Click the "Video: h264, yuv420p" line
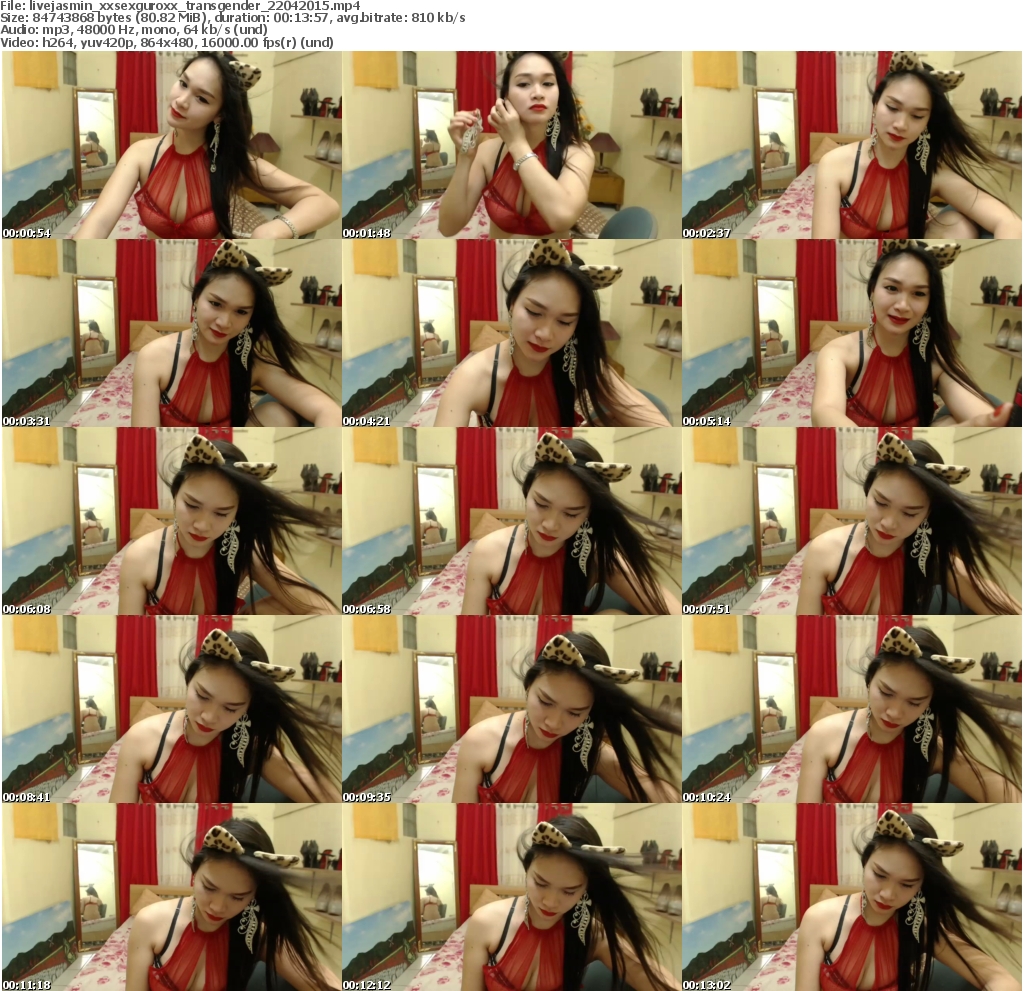Viewport: 1024px width, 991px height. [167, 42]
